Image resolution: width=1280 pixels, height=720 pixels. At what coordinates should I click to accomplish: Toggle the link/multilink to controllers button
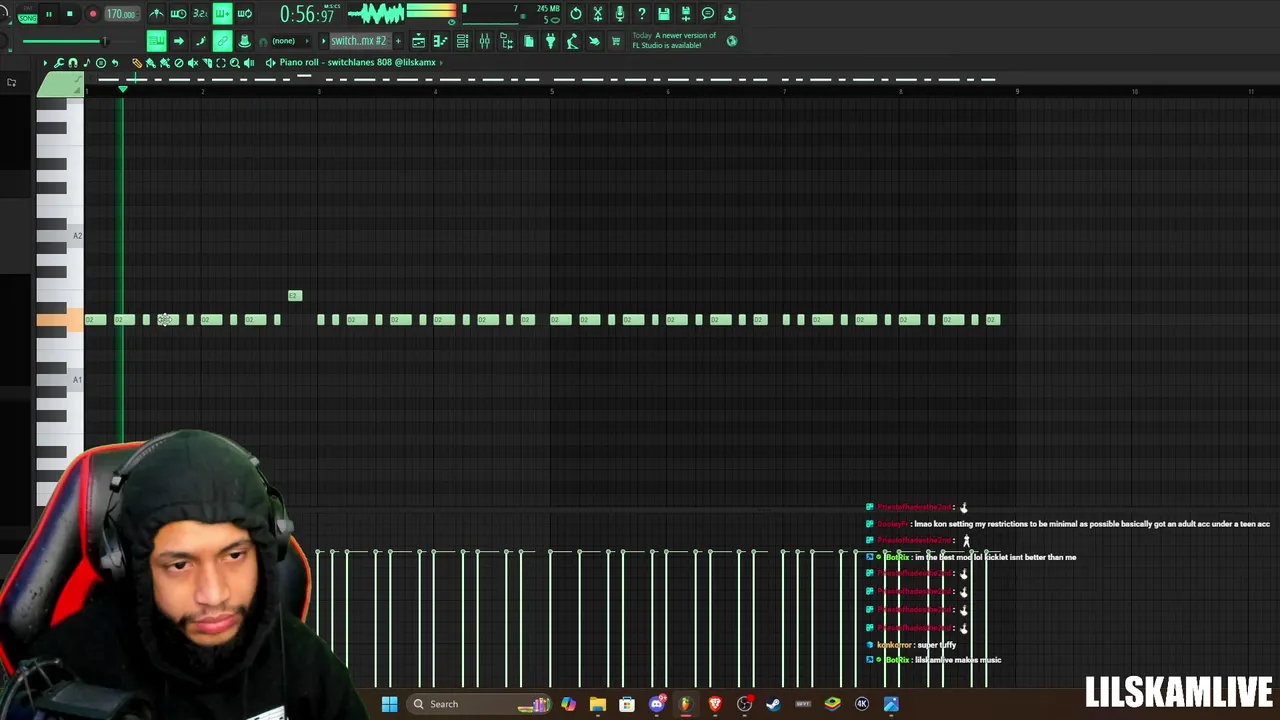click(x=222, y=41)
